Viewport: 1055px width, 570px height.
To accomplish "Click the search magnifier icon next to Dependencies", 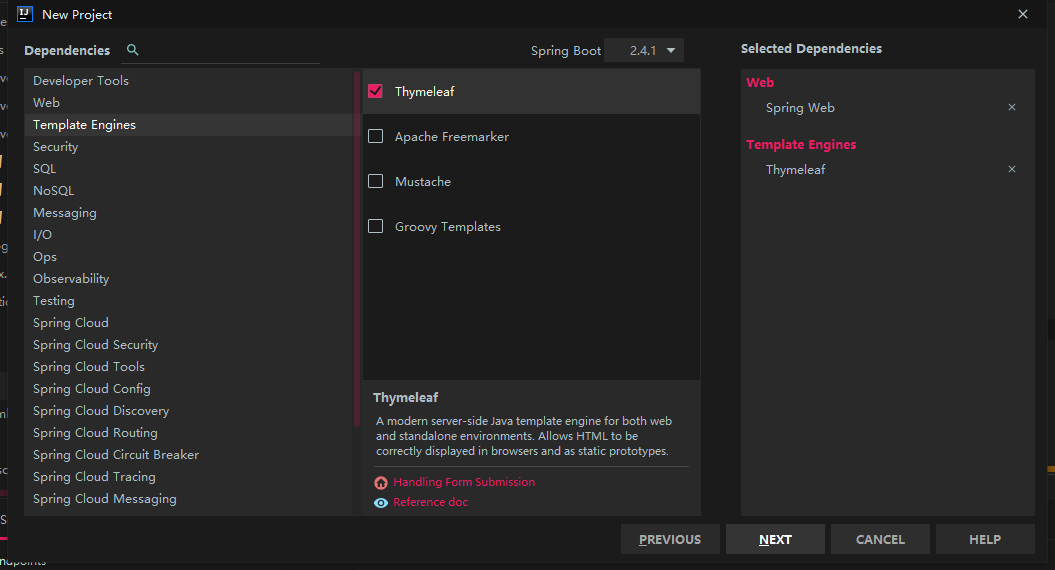I will coord(133,50).
